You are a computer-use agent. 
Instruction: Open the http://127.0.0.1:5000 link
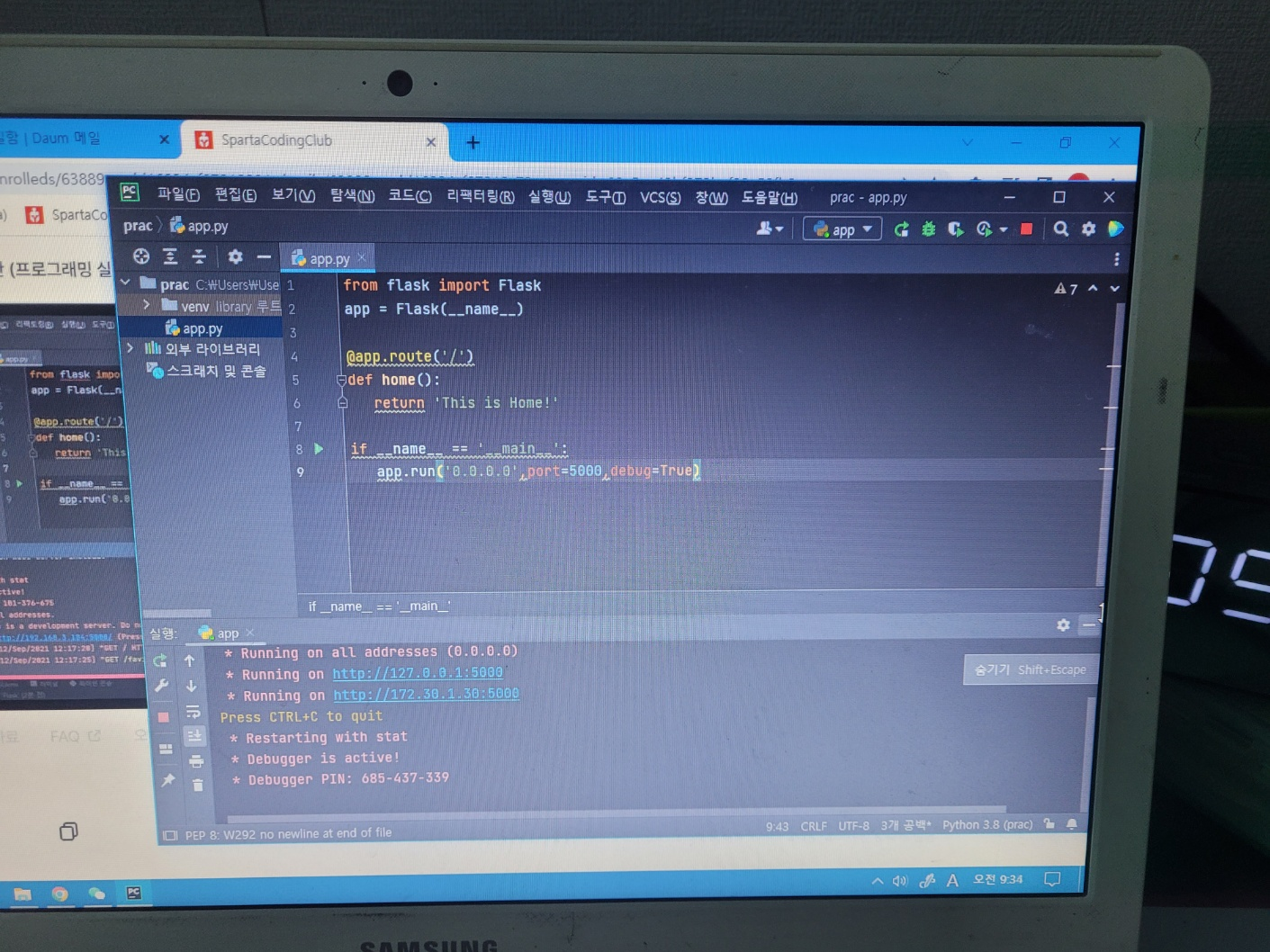click(x=418, y=673)
